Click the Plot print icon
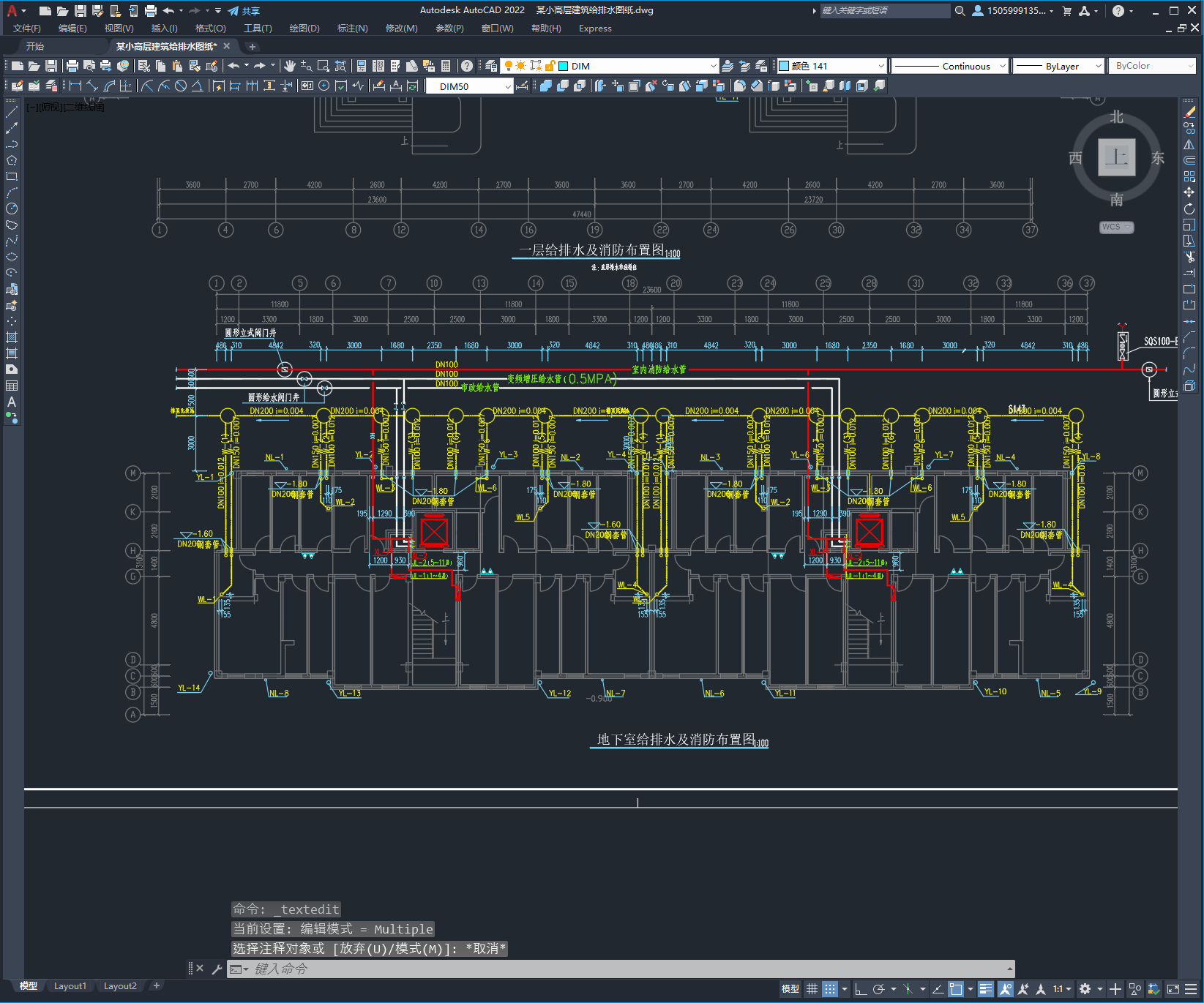1204x1003 pixels. coord(72,66)
